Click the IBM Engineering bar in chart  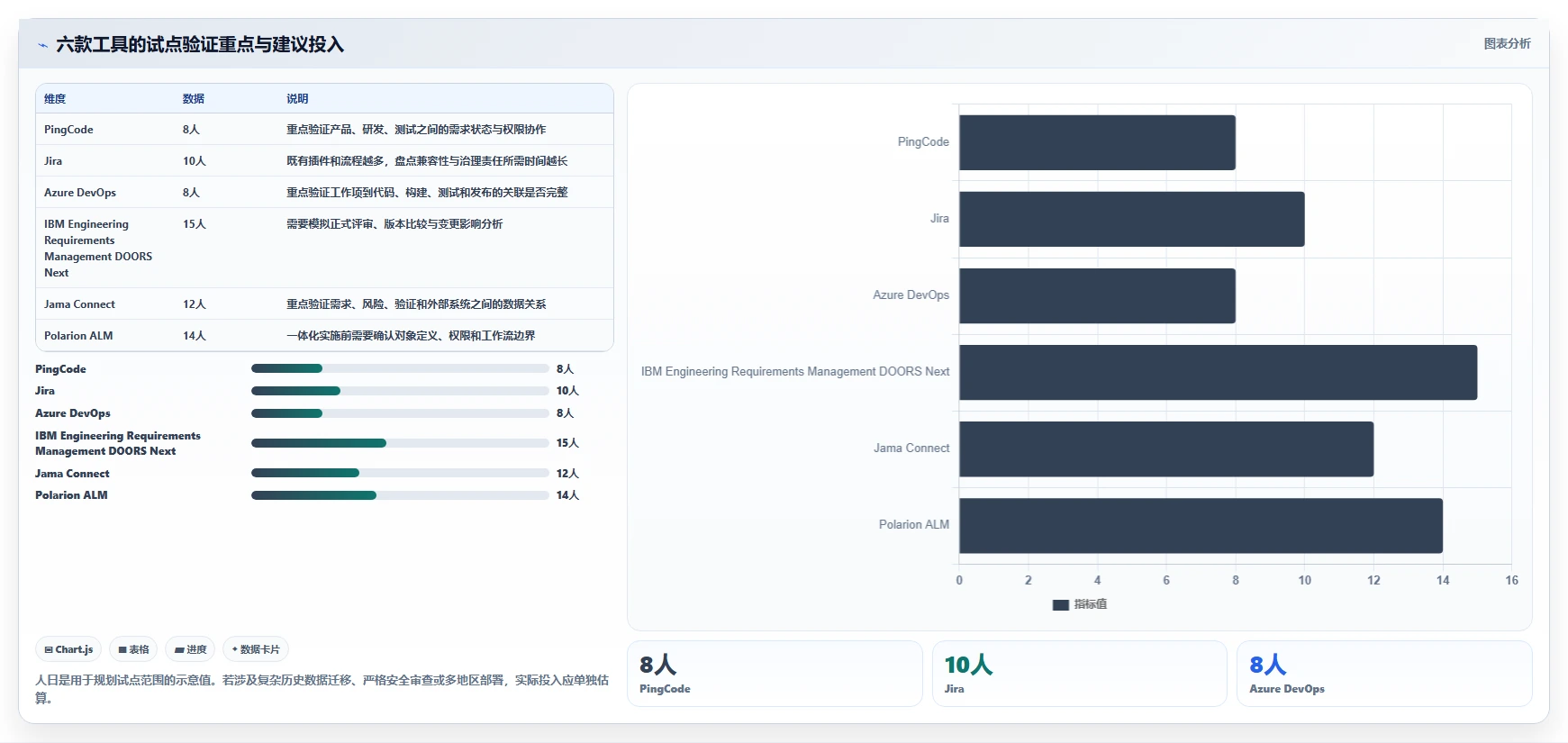click(x=1219, y=372)
